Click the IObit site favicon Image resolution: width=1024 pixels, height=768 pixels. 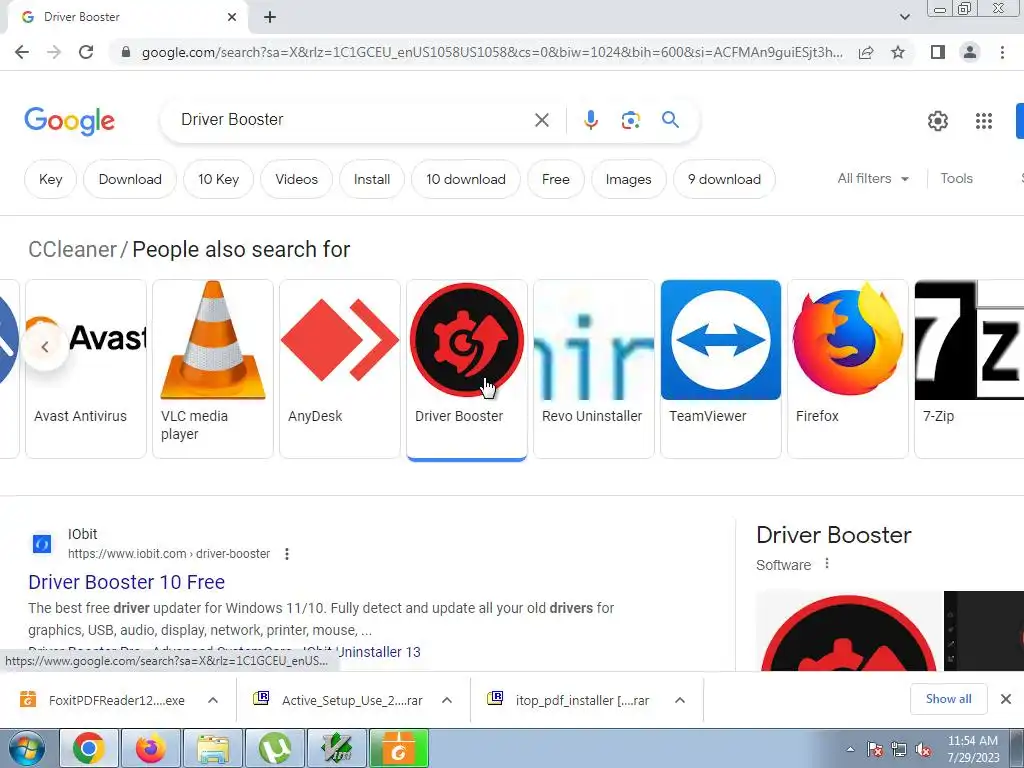42,543
